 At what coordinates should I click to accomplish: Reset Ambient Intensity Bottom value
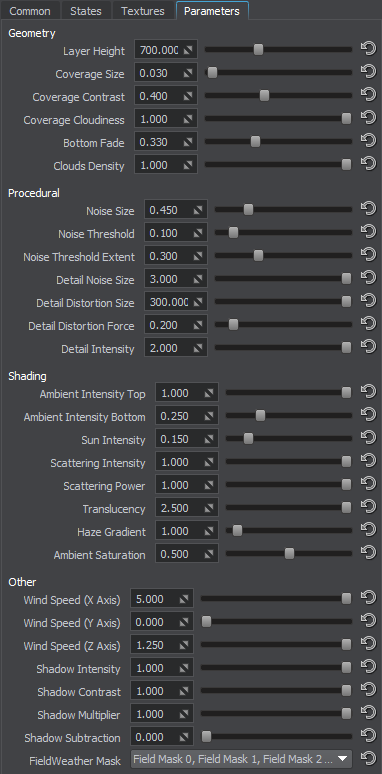(368, 416)
